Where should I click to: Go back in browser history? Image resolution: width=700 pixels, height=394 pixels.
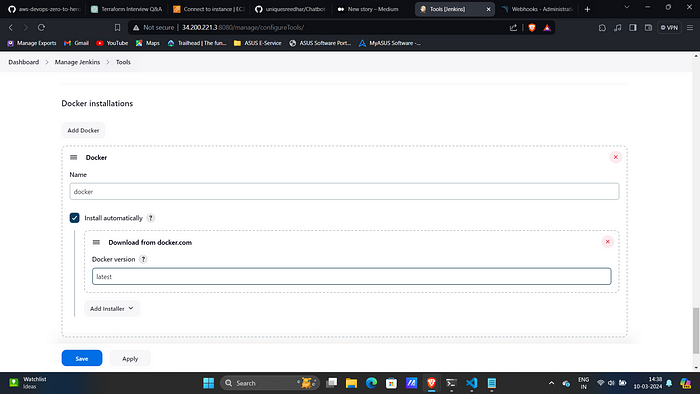click(11, 27)
